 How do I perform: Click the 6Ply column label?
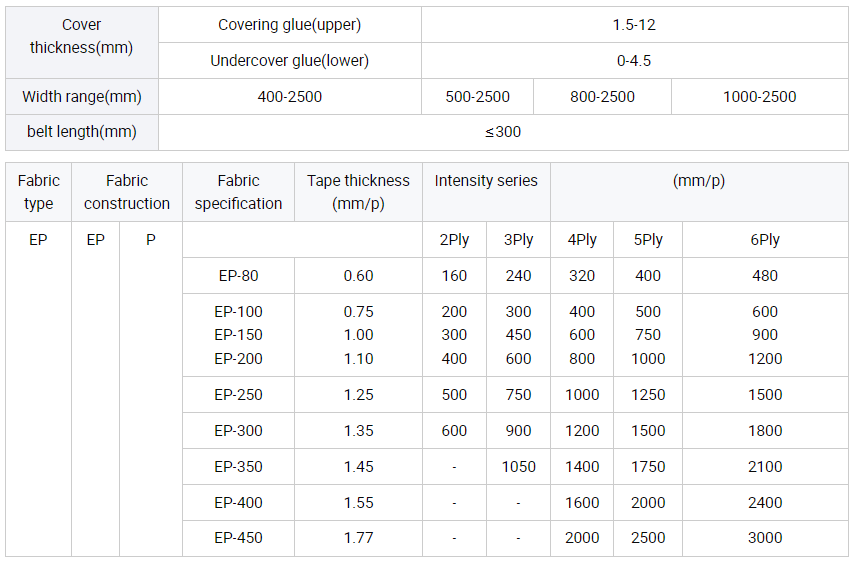coord(765,240)
